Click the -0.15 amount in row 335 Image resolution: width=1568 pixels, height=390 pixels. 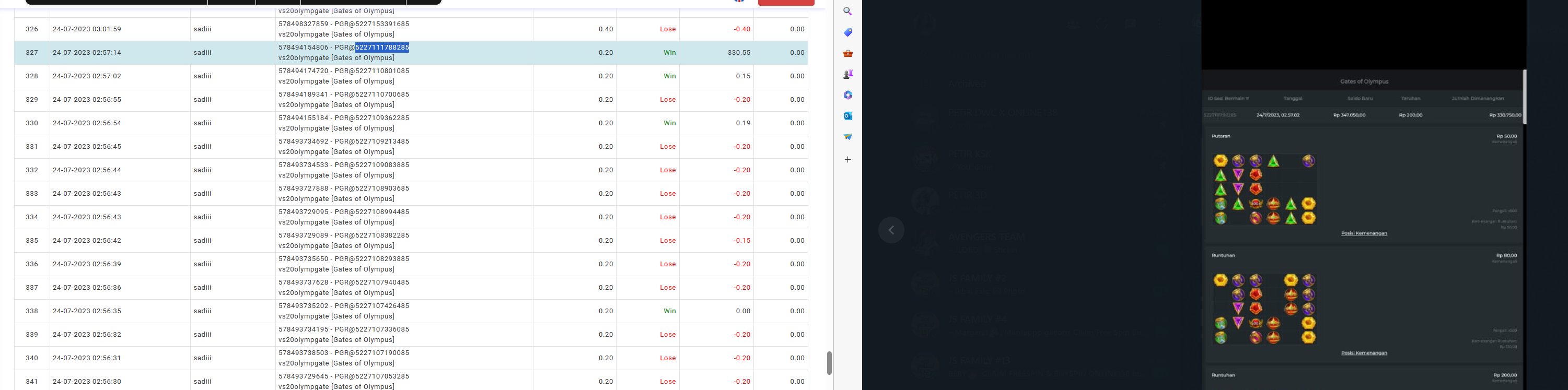point(741,241)
